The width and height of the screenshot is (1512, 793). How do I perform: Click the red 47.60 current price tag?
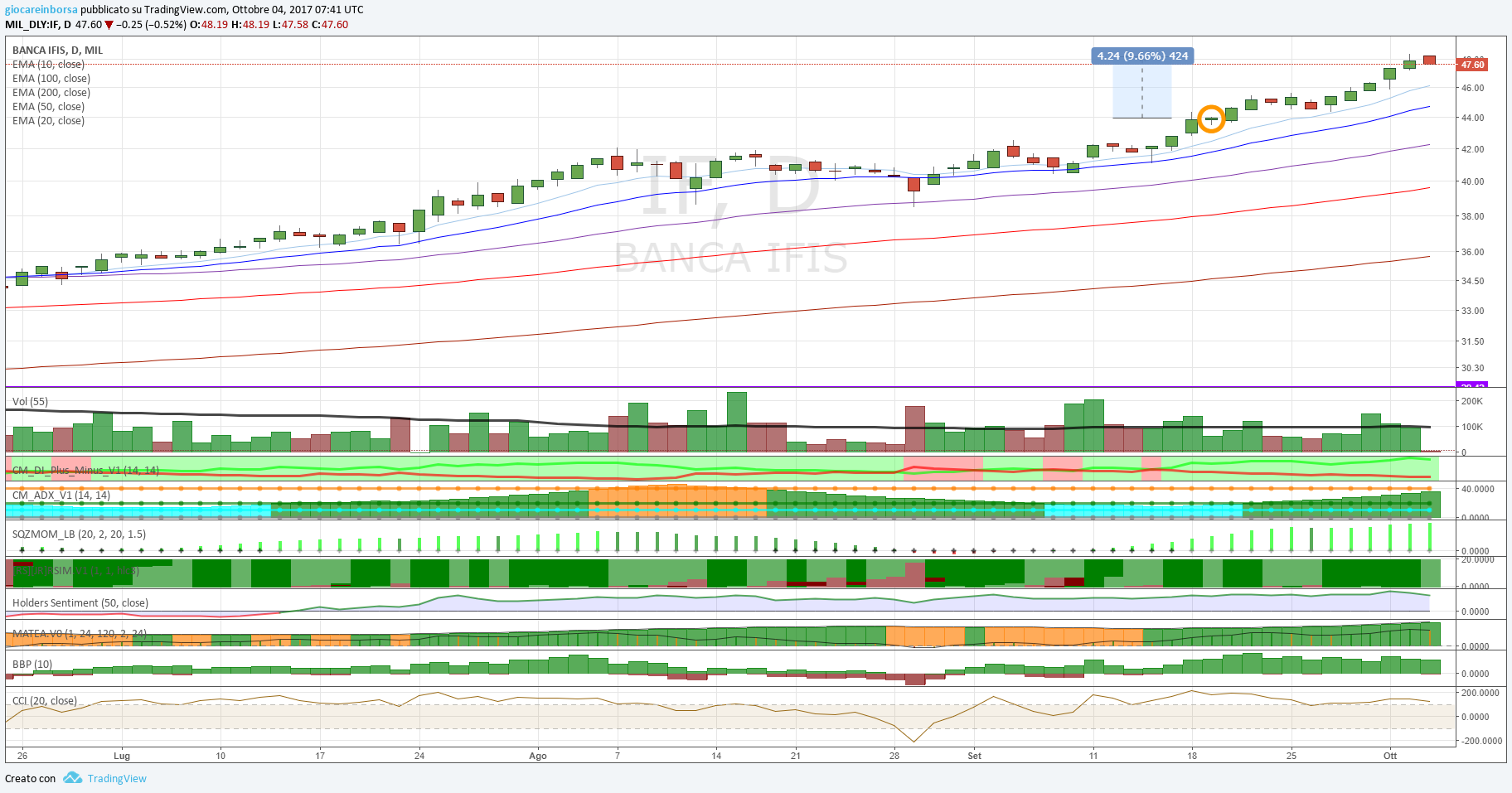[x=1472, y=65]
